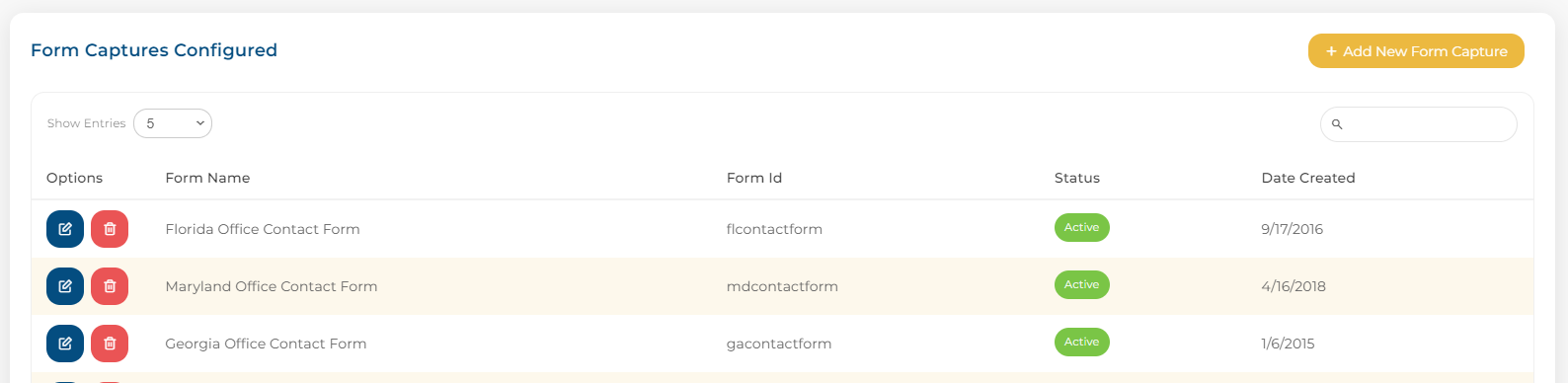Click Active badge for Maryland form

[1082, 284]
